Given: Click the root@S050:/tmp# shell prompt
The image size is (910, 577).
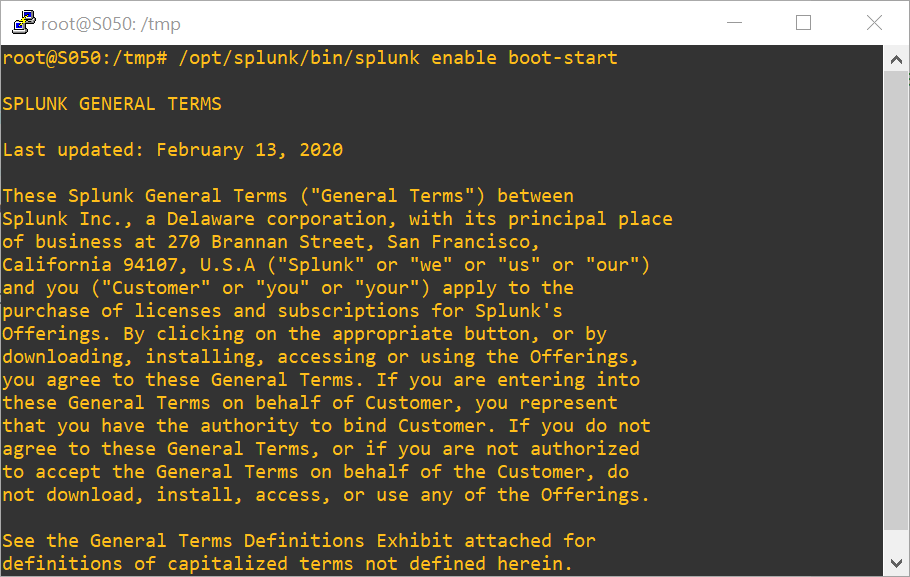Looking at the screenshot, I should click(85, 58).
